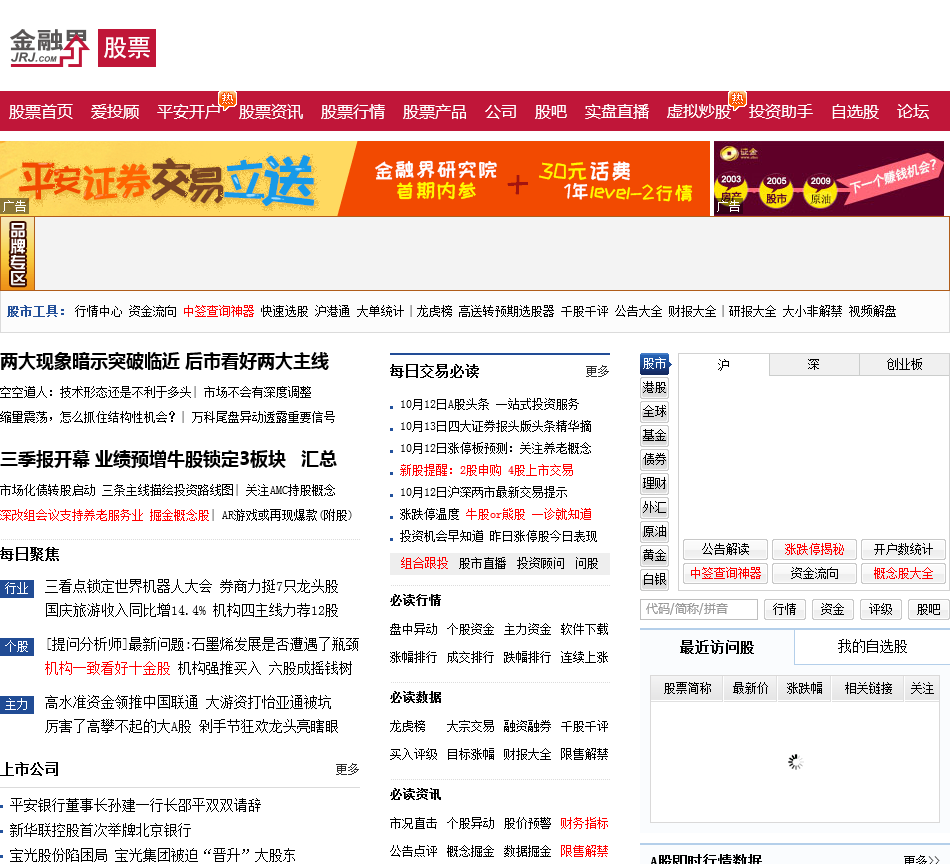Click the 公告解读 button
This screenshot has height=864, width=950.
[725, 550]
